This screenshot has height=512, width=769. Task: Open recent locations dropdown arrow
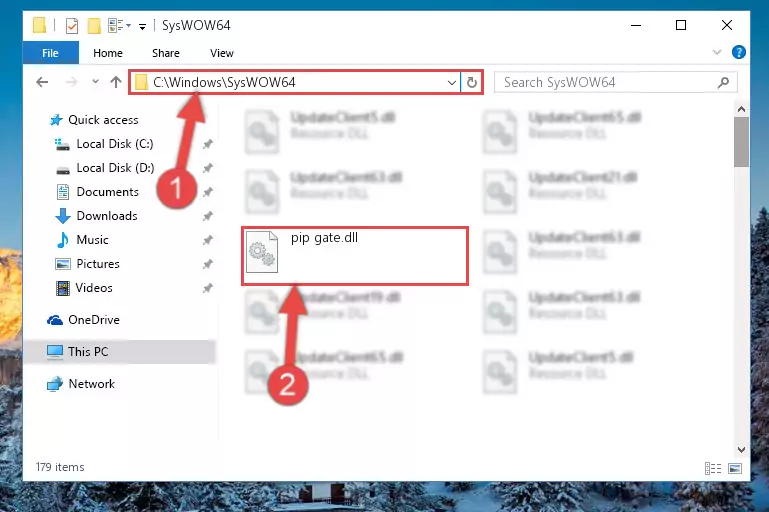(95, 82)
